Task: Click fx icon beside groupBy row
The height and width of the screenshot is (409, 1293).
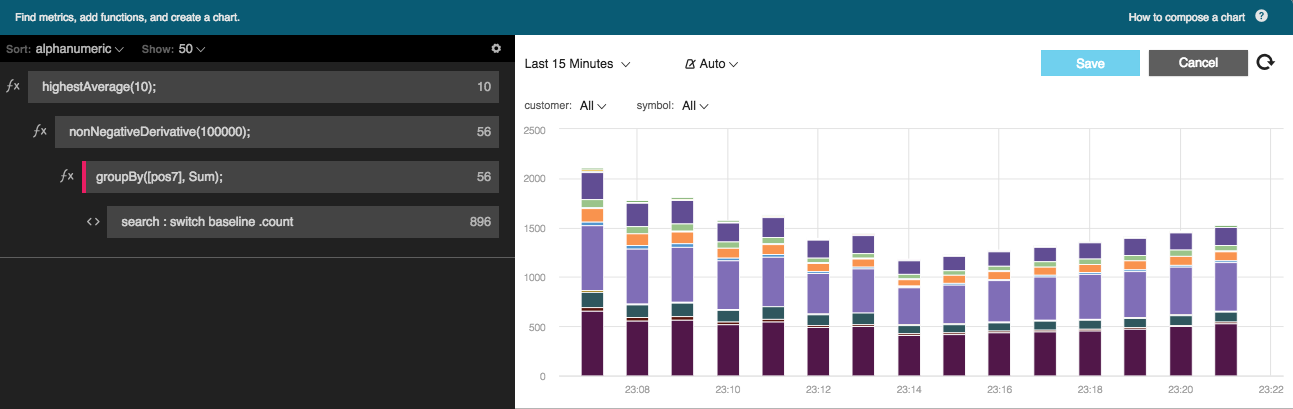Action: pyautogui.click(x=67, y=176)
